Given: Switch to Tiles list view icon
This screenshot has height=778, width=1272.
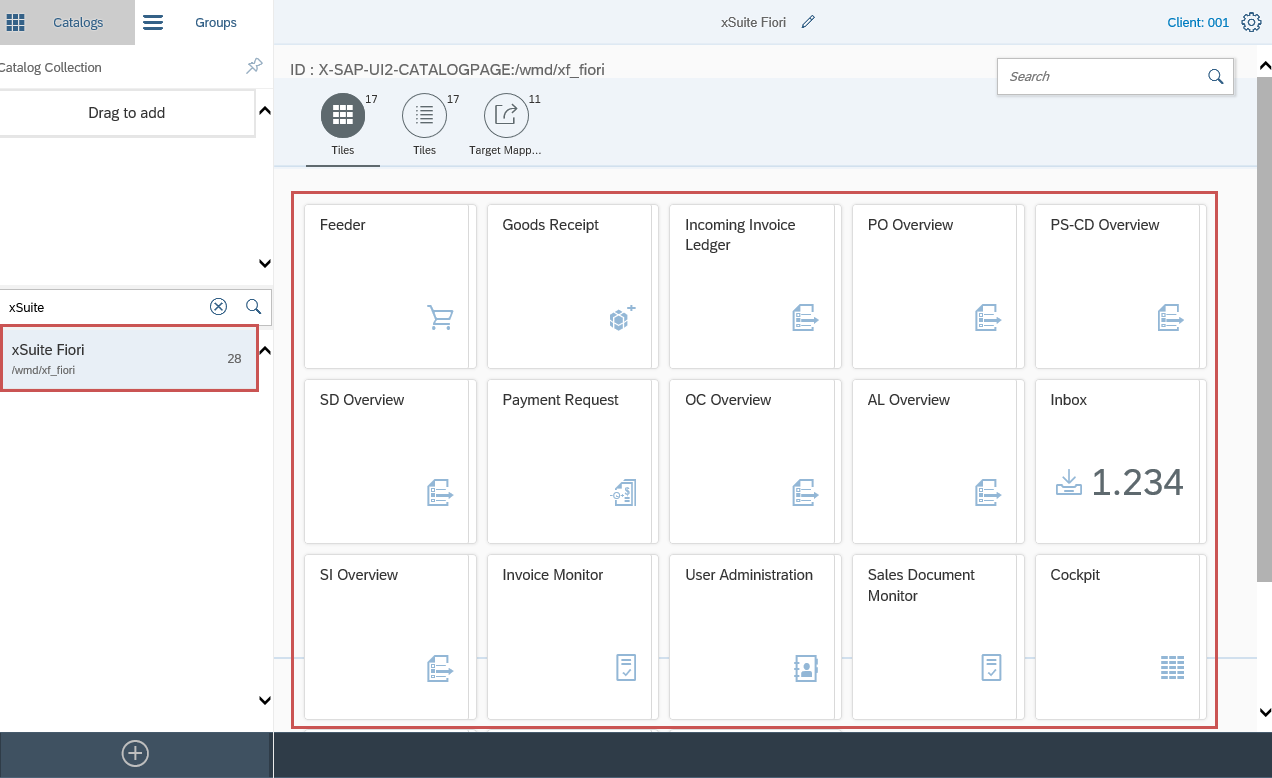Looking at the screenshot, I should point(424,116).
